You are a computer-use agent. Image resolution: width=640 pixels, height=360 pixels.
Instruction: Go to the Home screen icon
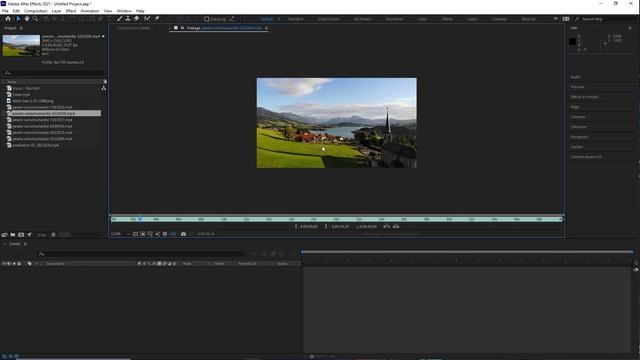tap(8, 19)
